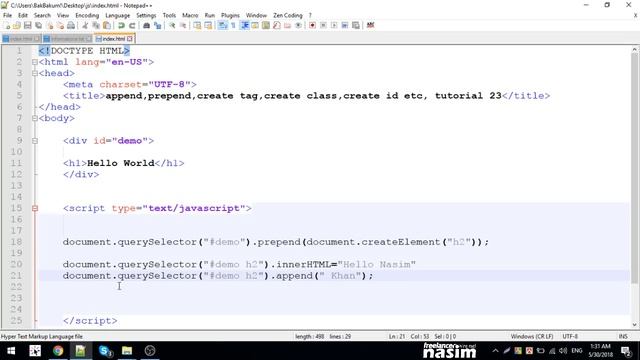This screenshot has width=640, height=360.
Task: Collapse the html tag fold on line 2
Action: pos(35,62)
